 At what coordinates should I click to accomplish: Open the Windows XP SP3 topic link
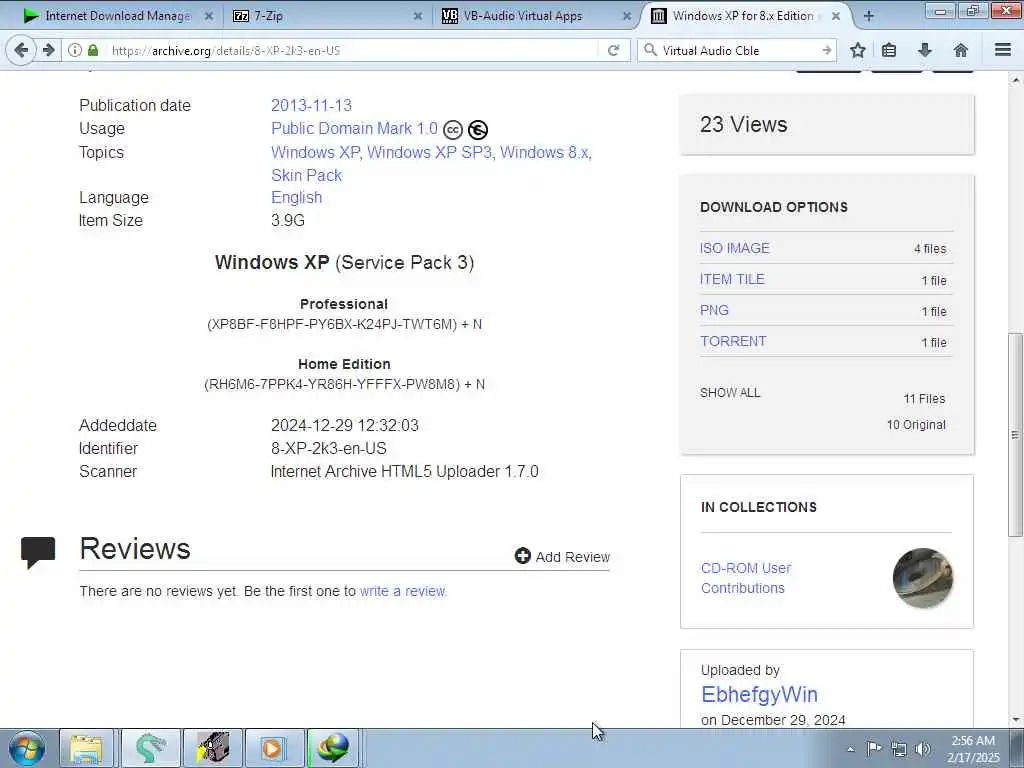[x=430, y=152]
